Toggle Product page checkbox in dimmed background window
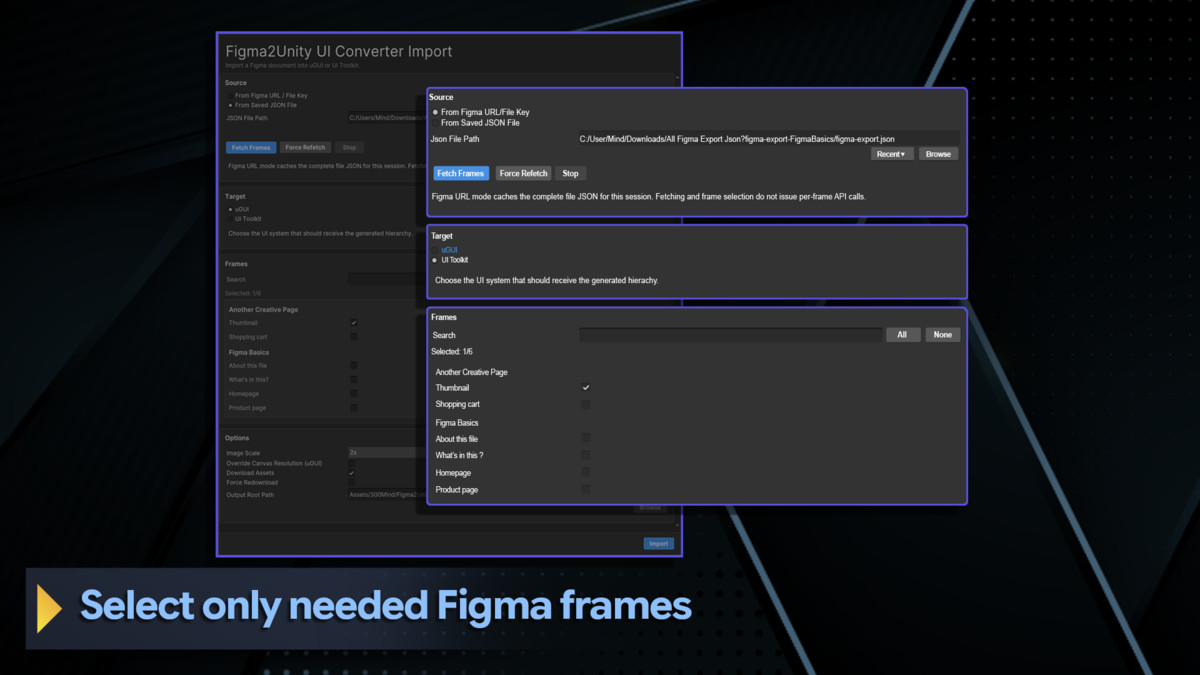 354,408
